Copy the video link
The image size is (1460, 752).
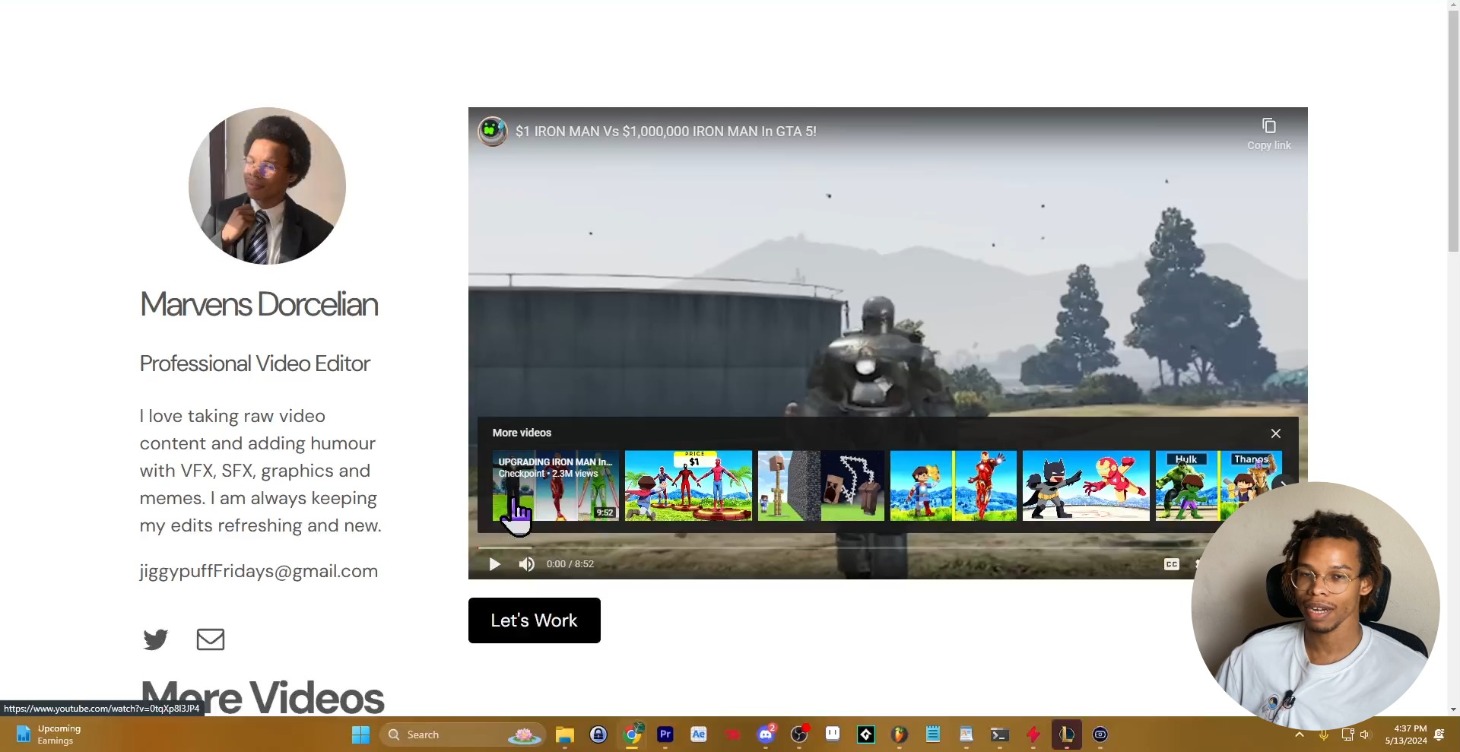tap(1269, 132)
